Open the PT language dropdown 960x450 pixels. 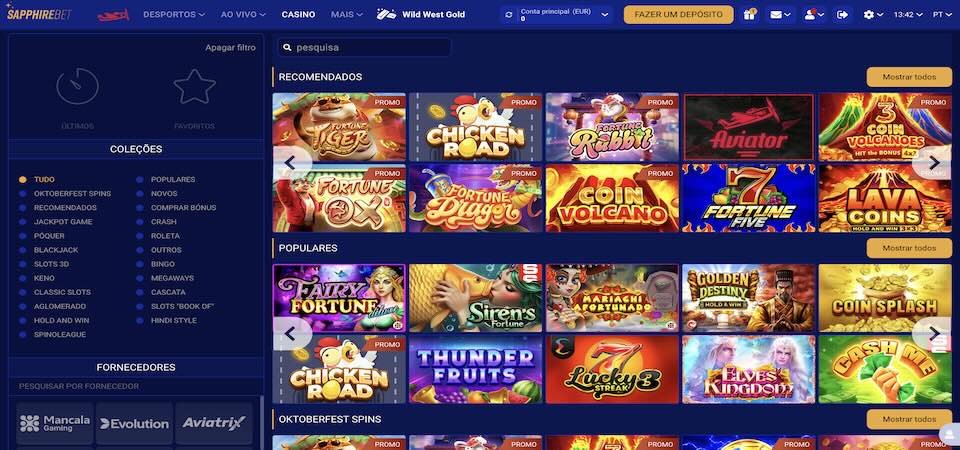[x=942, y=14]
